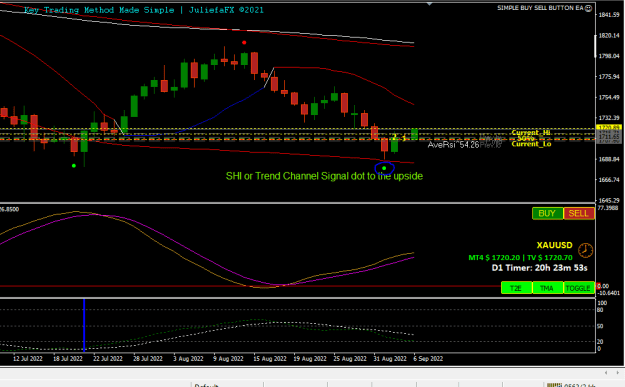Image resolution: width=625 pixels, height=387 pixels.
Task: Click the red SELL button
Action: click(x=579, y=213)
